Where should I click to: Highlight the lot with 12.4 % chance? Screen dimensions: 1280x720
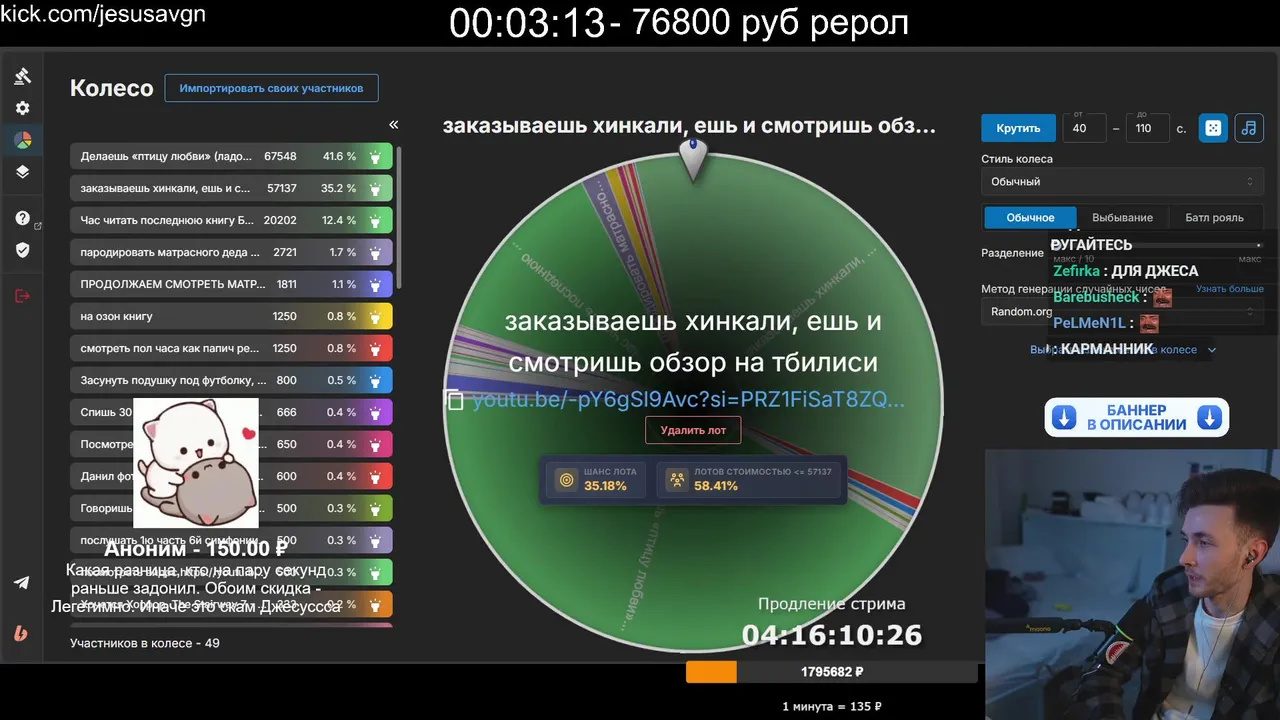coord(375,221)
